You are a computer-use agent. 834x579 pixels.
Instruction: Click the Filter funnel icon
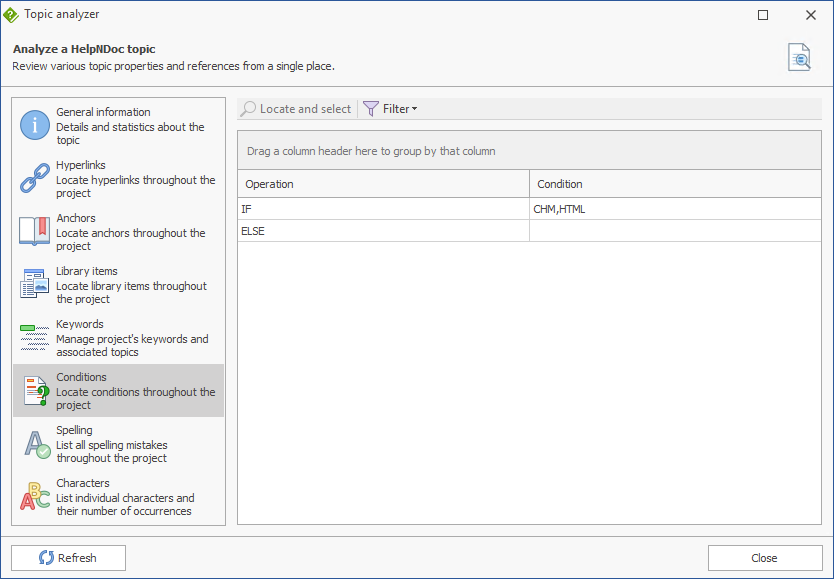tap(371, 109)
